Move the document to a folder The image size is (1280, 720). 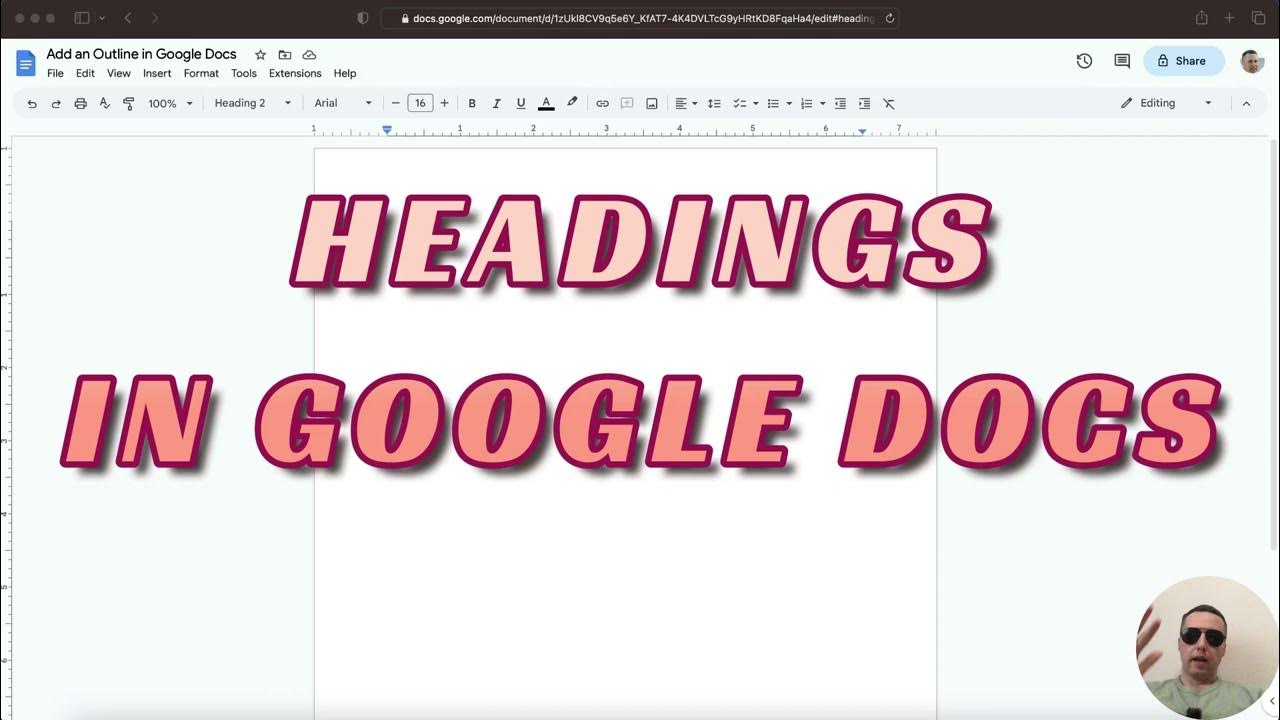[x=285, y=54]
